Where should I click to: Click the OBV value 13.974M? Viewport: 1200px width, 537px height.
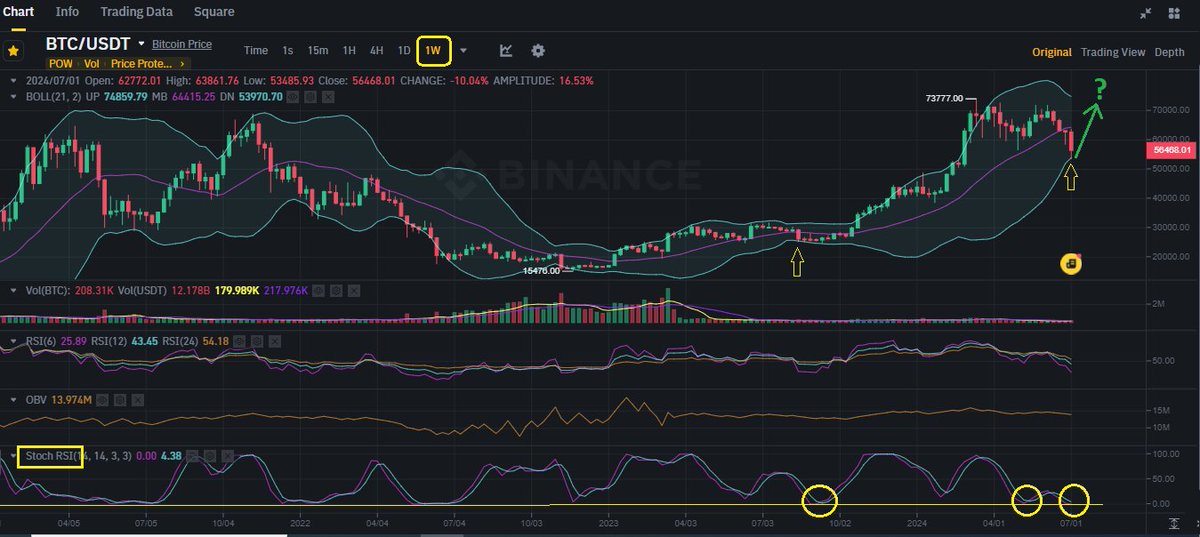(71, 400)
